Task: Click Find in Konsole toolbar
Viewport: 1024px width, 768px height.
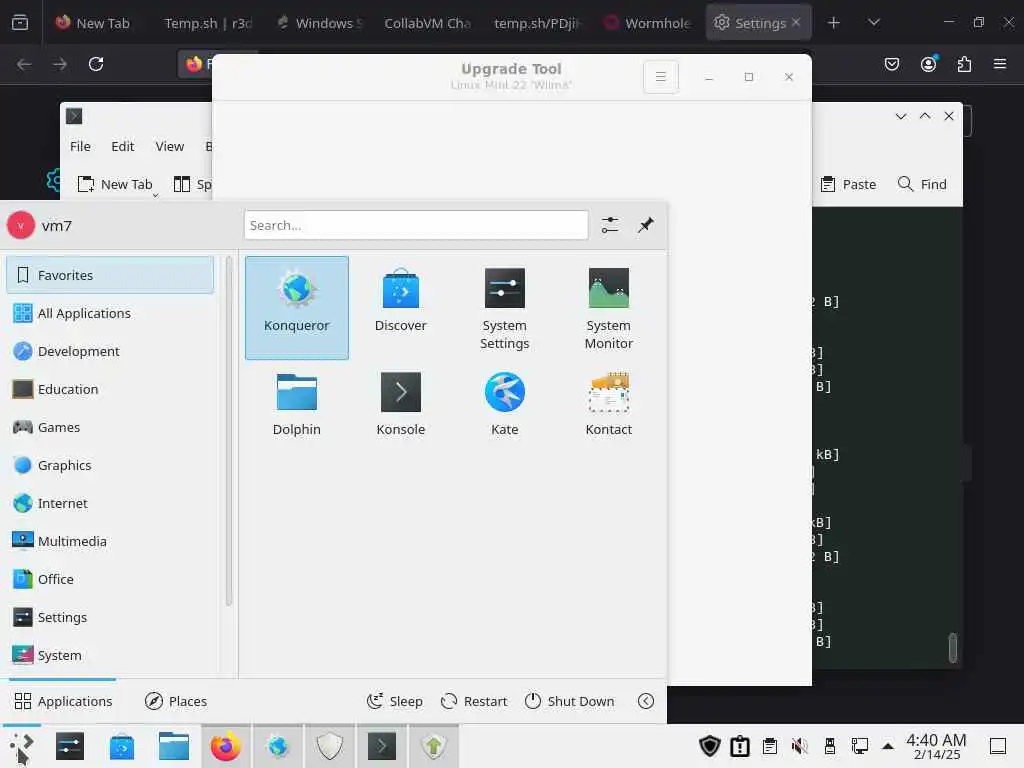Action: point(922,184)
